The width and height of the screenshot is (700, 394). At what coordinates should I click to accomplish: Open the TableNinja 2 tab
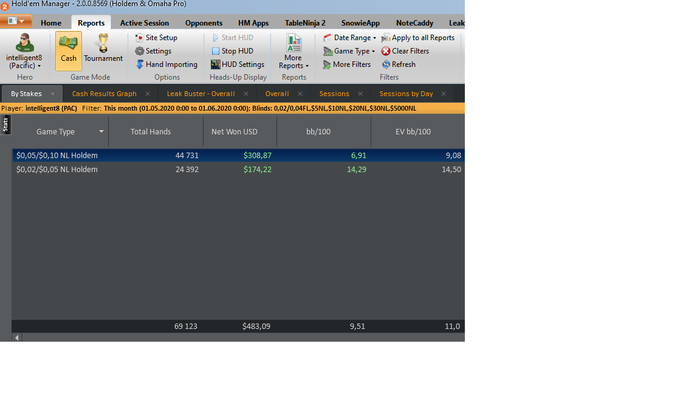coord(305,23)
